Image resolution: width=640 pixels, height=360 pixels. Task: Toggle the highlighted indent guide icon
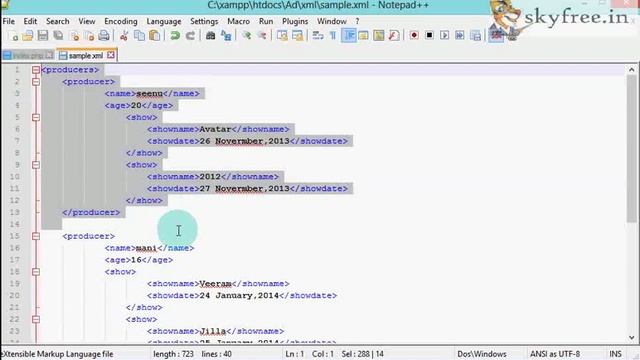pos(349,36)
